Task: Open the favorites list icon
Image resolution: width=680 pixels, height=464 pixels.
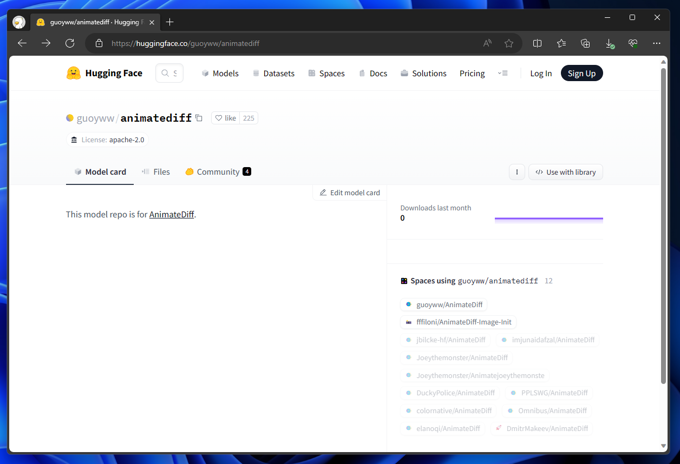Action: click(x=561, y=43)
